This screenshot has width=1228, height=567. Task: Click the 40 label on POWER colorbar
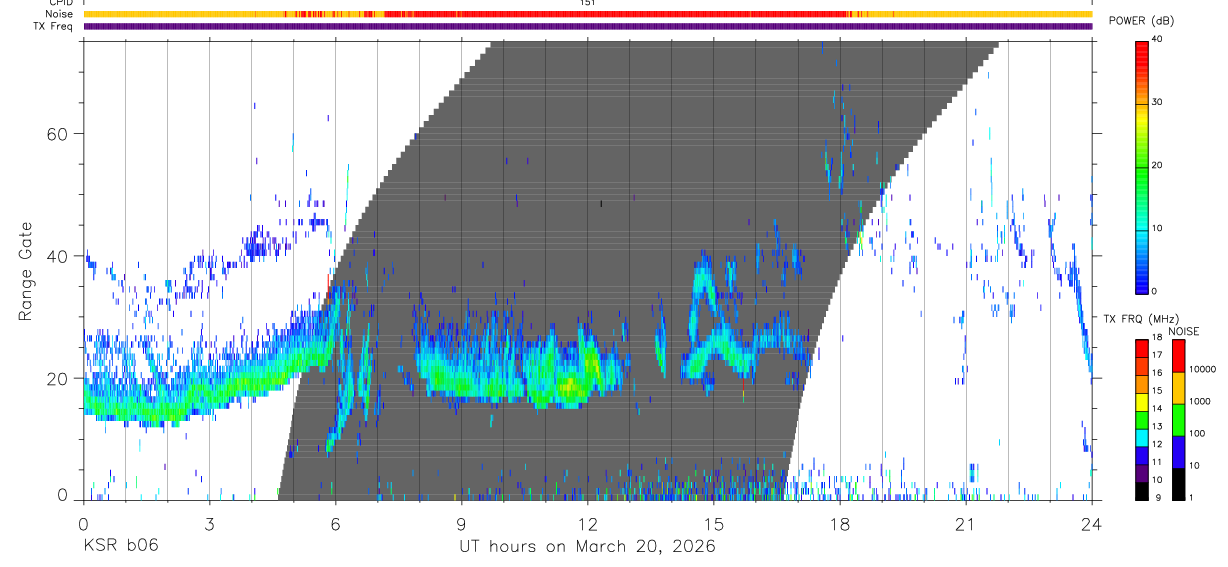pos(1156,40)
